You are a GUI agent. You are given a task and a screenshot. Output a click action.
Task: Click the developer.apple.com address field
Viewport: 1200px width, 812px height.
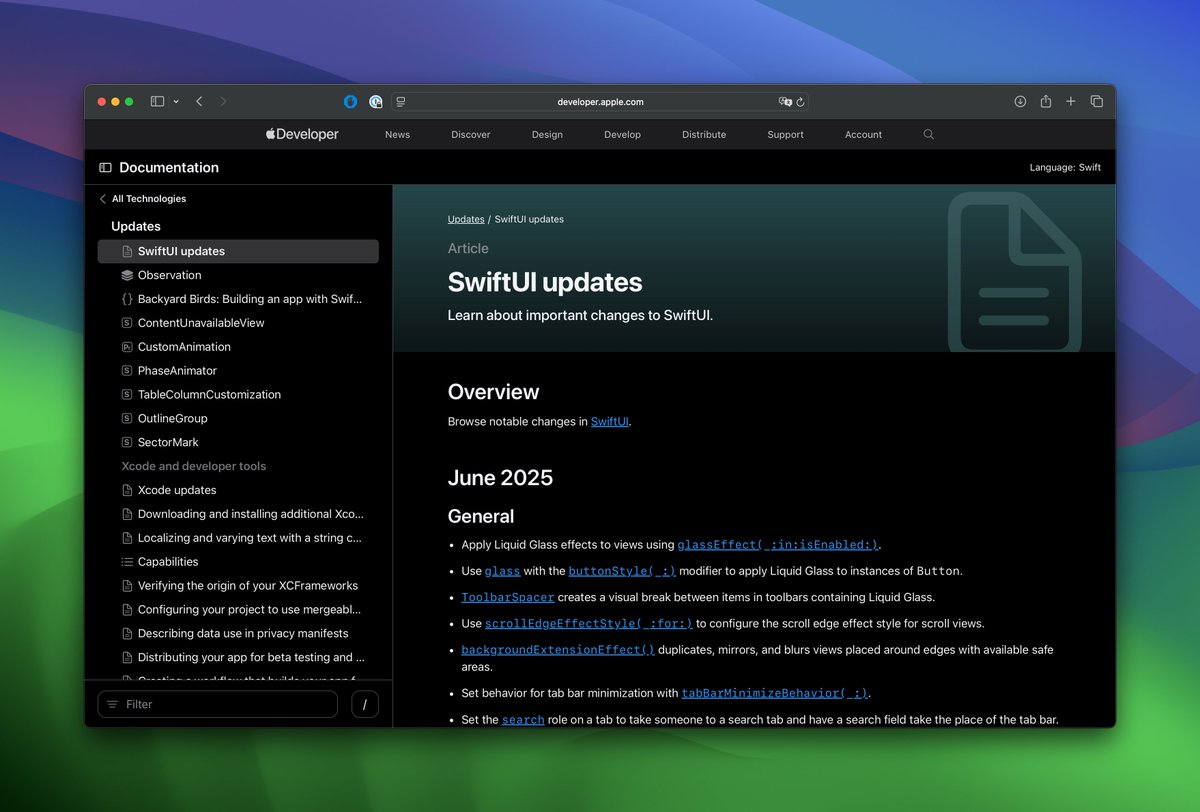600,101
